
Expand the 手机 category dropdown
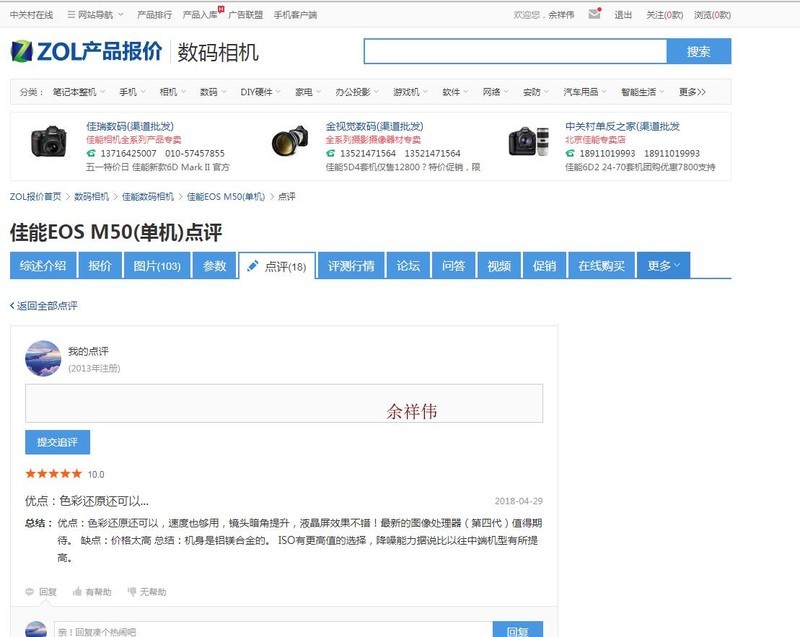click(132, 92)
